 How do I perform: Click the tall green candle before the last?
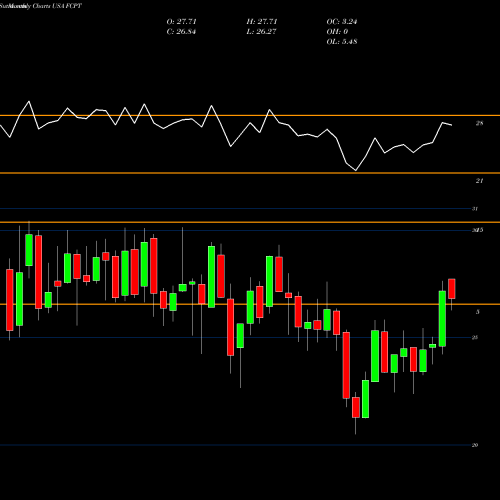click(x=442, y=319)
